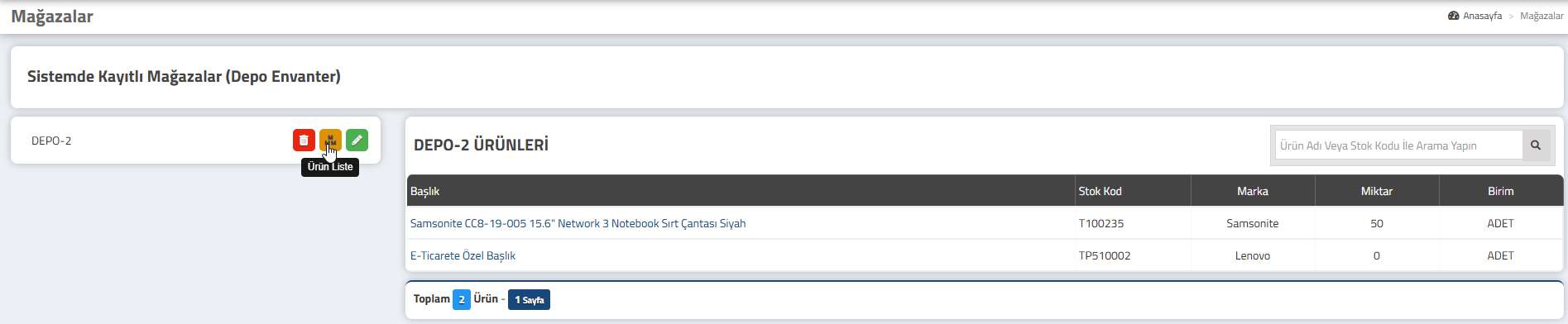This screenshot has width=1568, height=324.
Task: Focus the product name or stock code search field
Action: [1398, 145]
